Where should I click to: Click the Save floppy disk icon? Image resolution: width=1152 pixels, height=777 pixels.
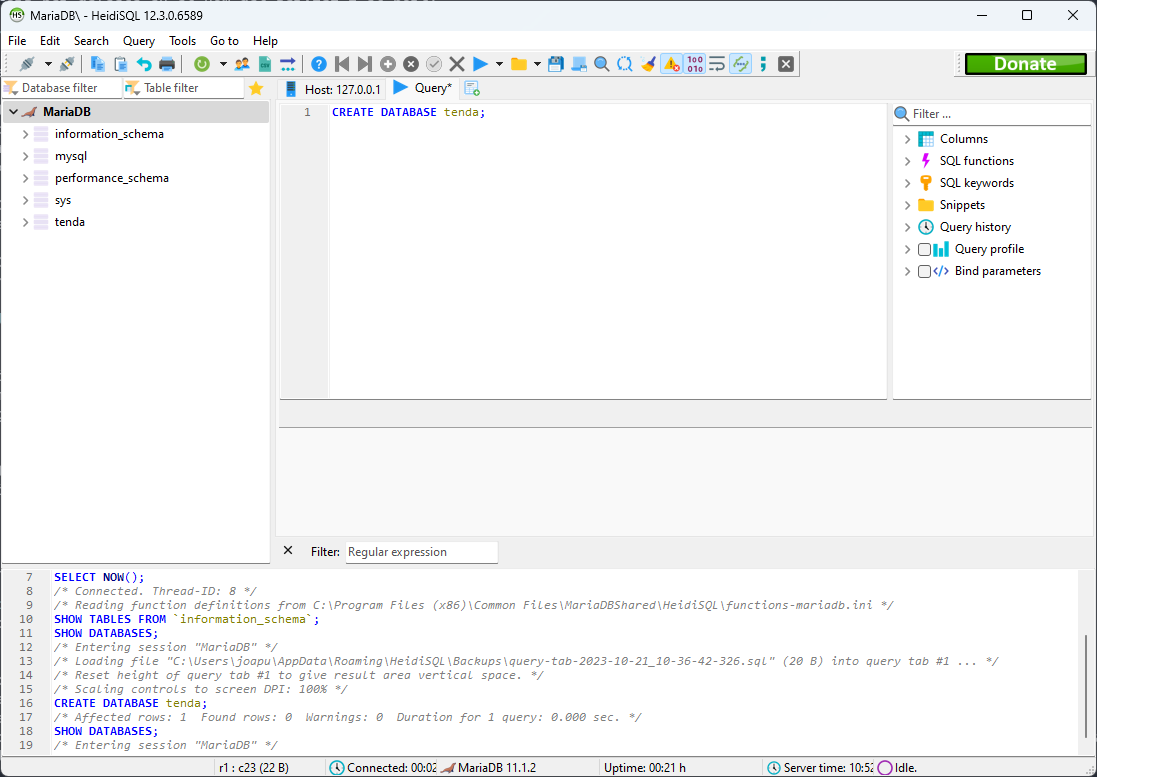pos(556,64)
